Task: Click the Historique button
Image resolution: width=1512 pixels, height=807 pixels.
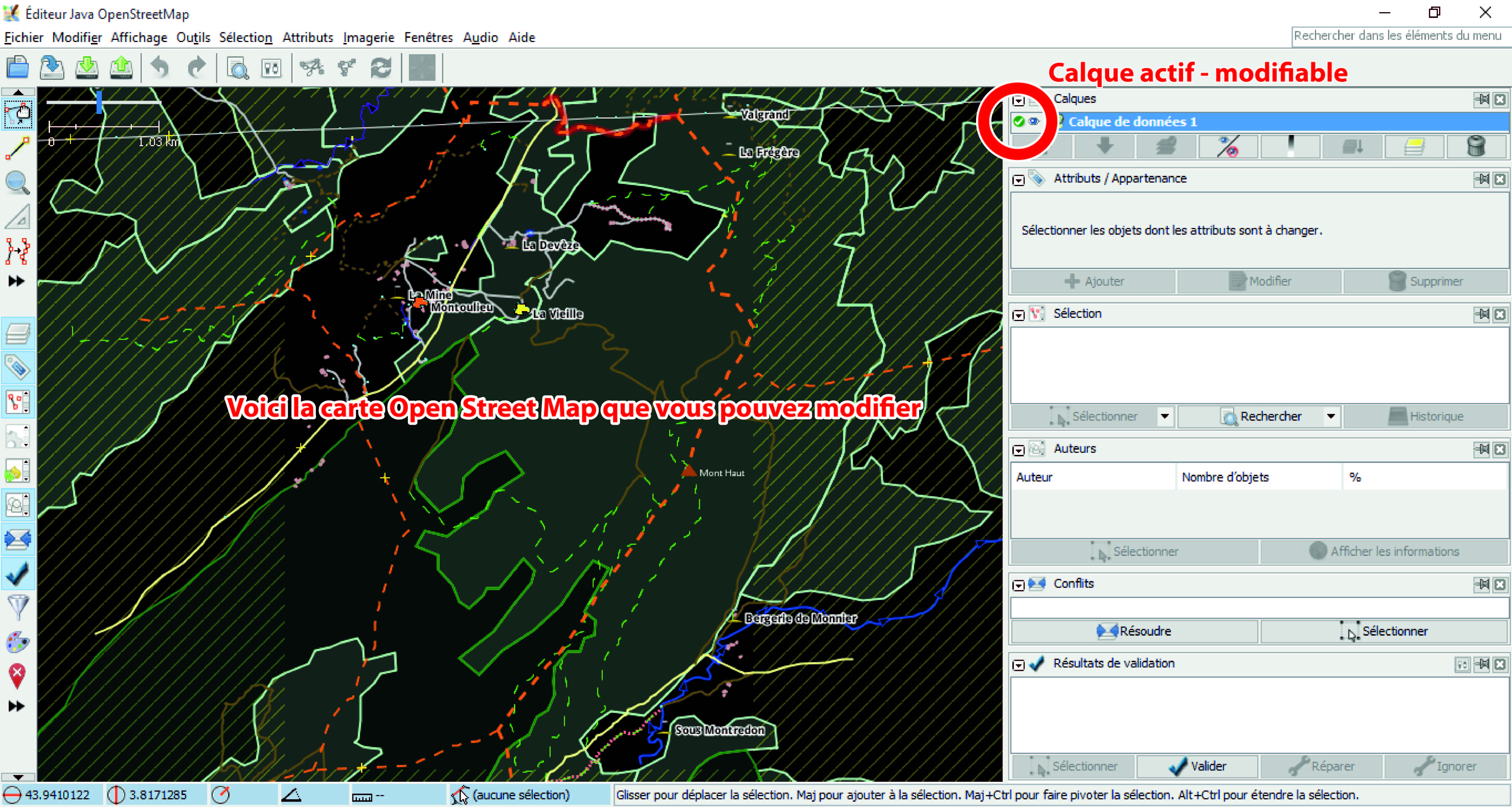Action: 1425,416
